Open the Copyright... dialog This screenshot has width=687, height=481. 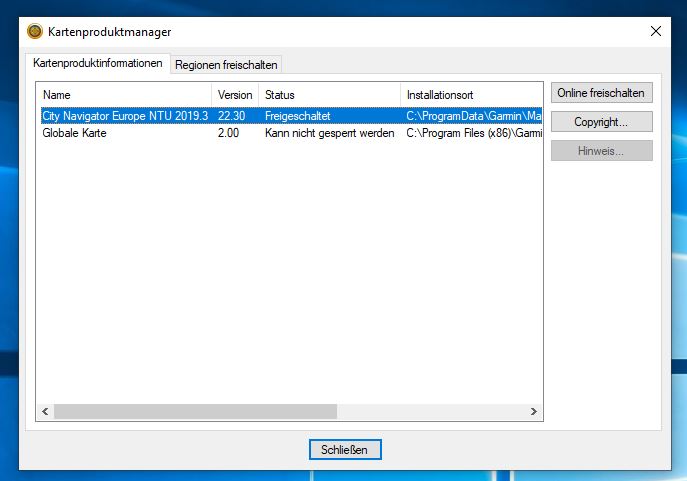[x=601, y=122]
